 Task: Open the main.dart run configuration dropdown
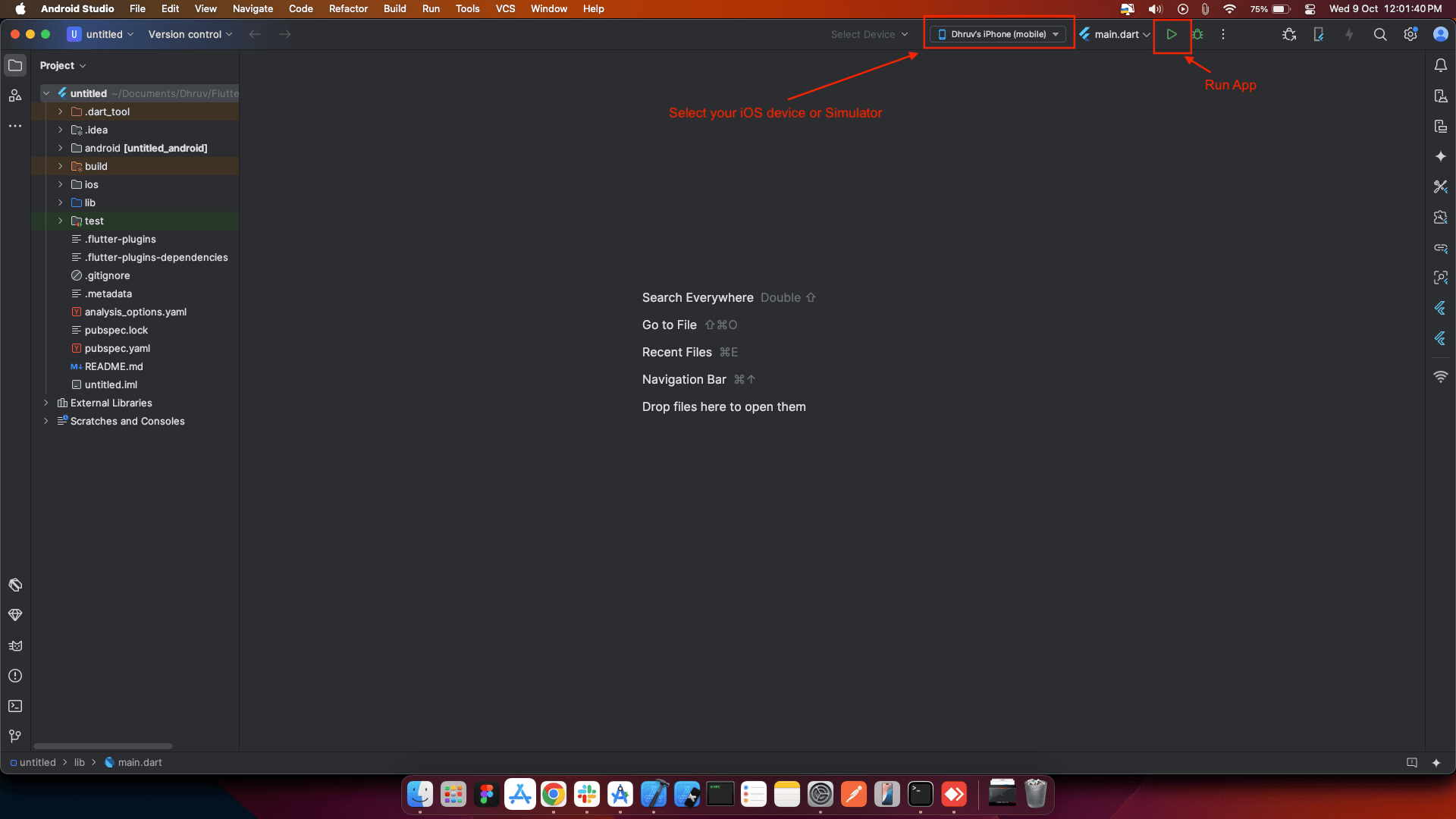click(1116, 34)
